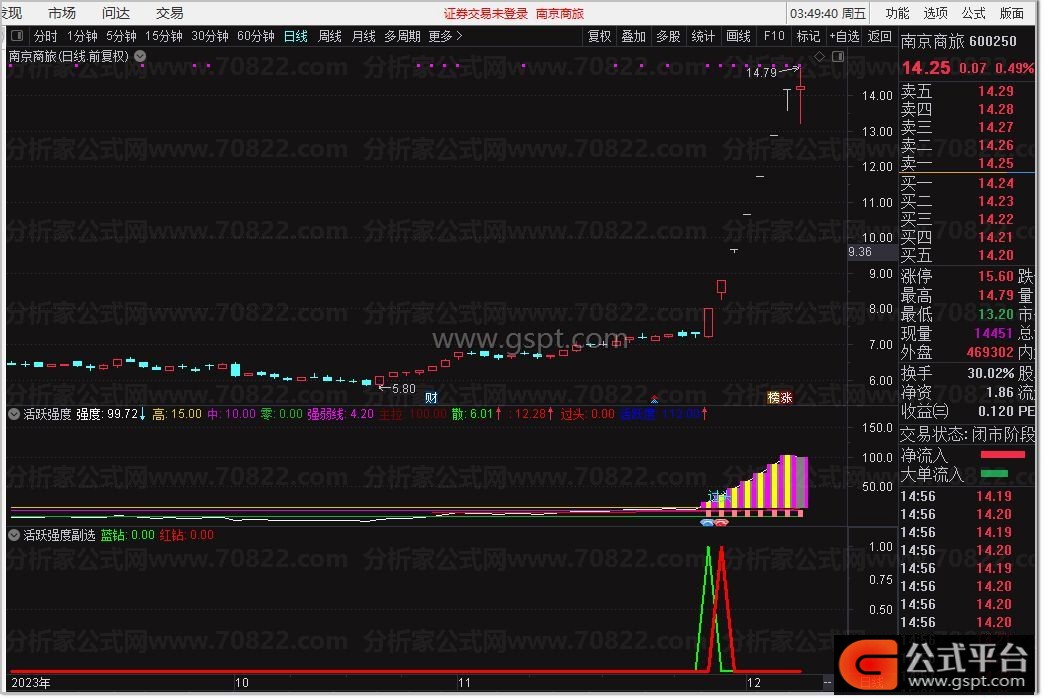Screen dimensions: 1044x698
Task: Add stock with +自选 button
Action: click(844, 36)
